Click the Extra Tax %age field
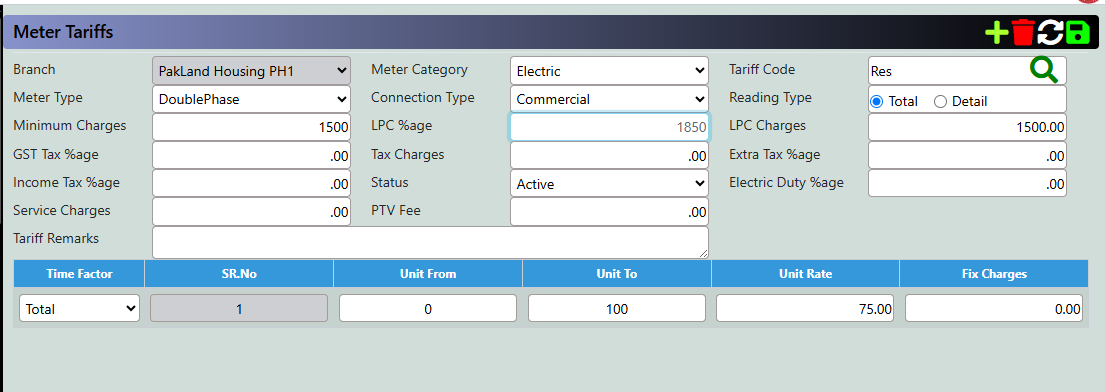This screenshot has width=1105, height=392. pyautogui.click(x=967, y=156)
